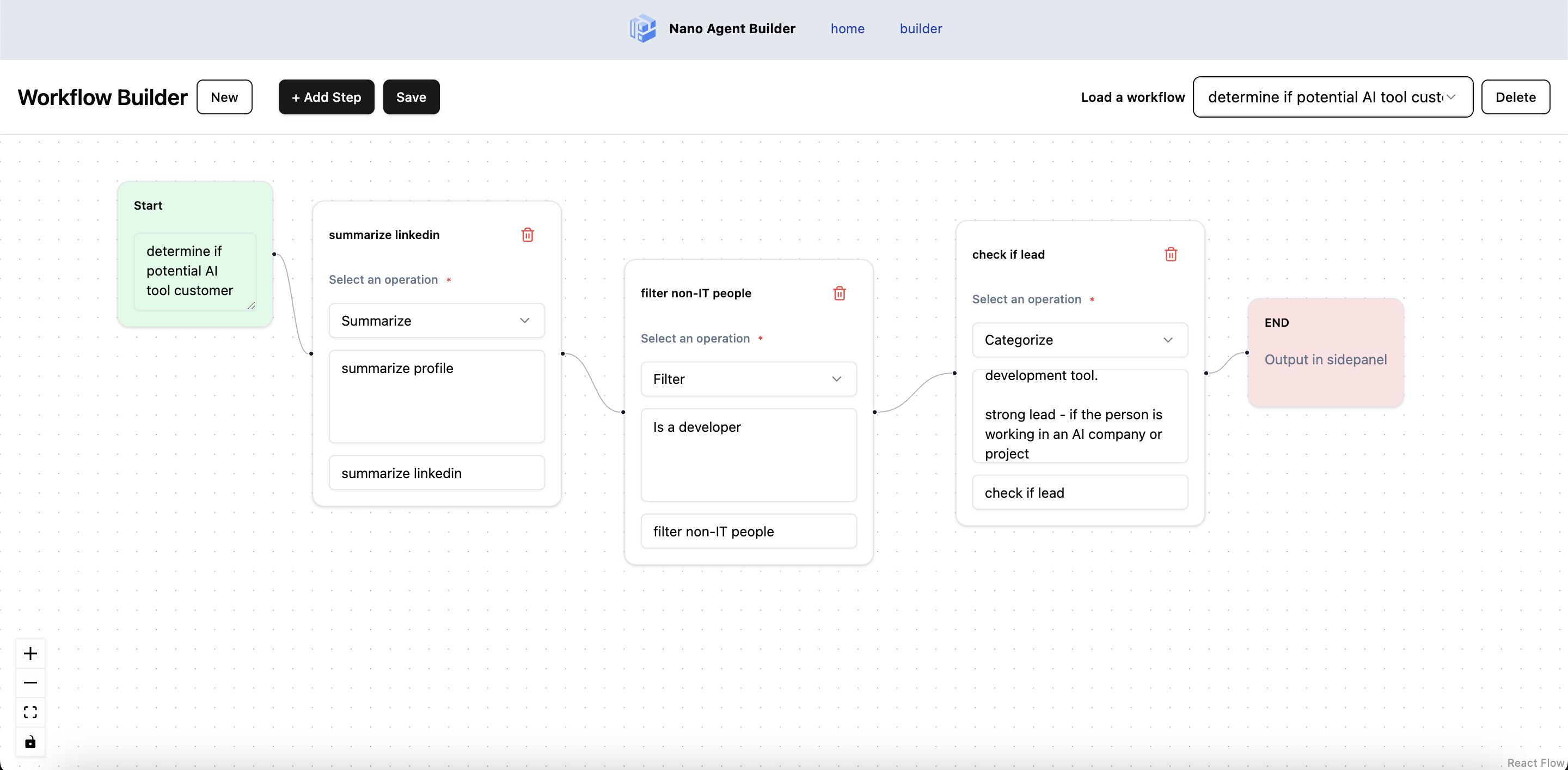The height and width of the screenshot is (770, 1568).
Task: Click the fit view canvas control
Action: pos(30,712)
